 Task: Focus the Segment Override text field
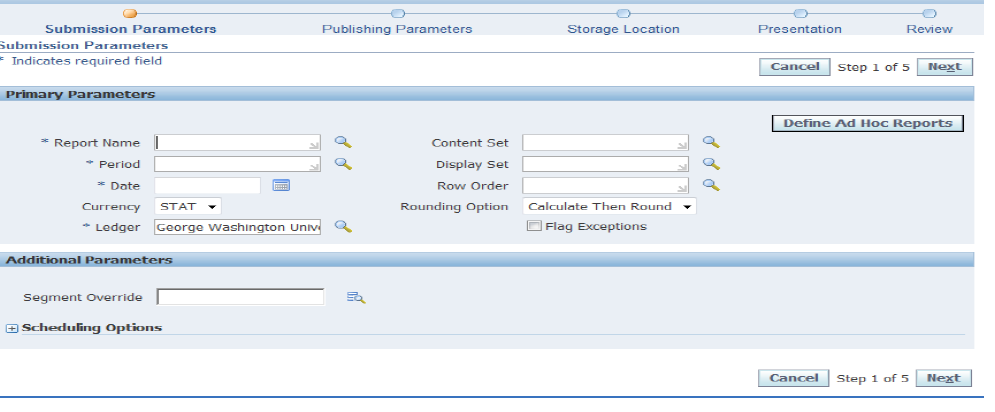click(x=241, y=297)
